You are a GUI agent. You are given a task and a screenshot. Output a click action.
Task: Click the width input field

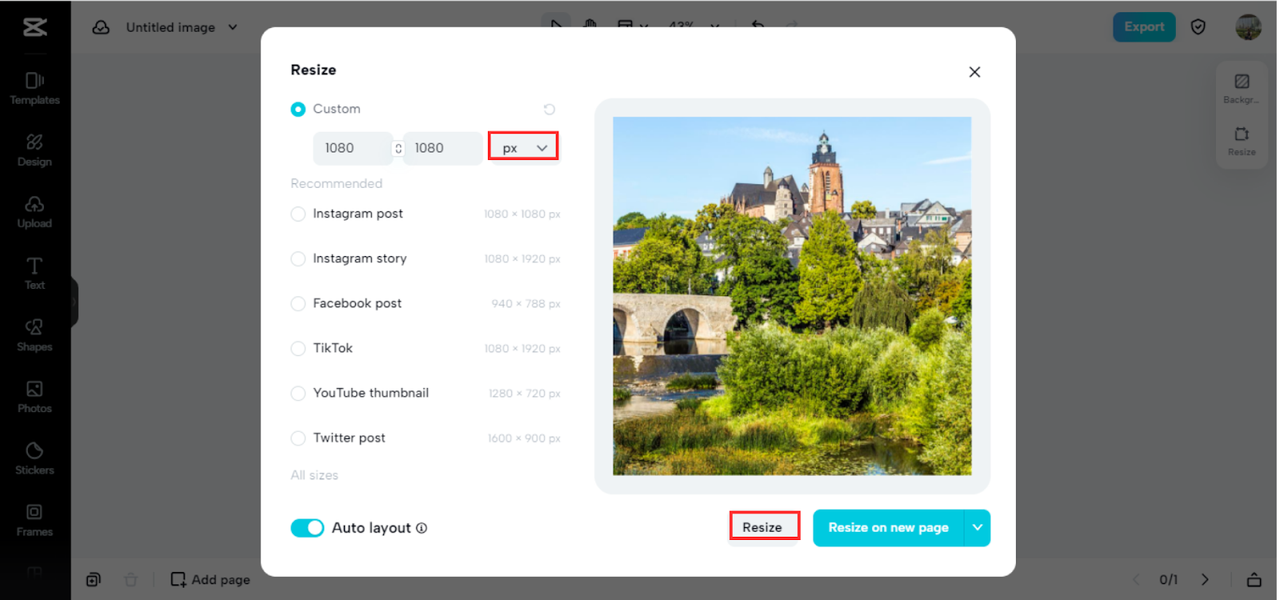352,148
